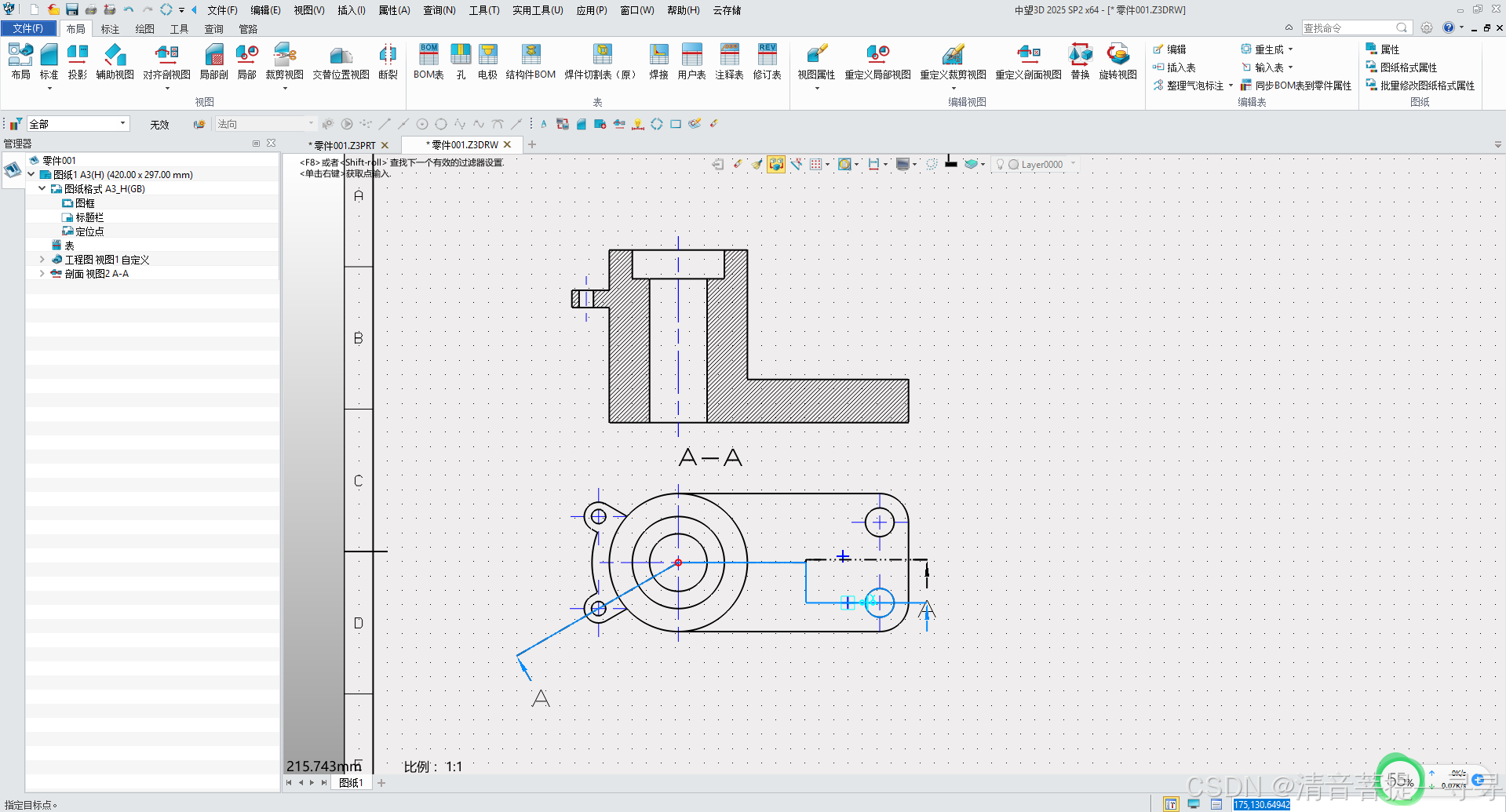Expand the 工程图 视图1 自定义 node
The height and width of the screenshot is (812, 1506).
point(42,259)
